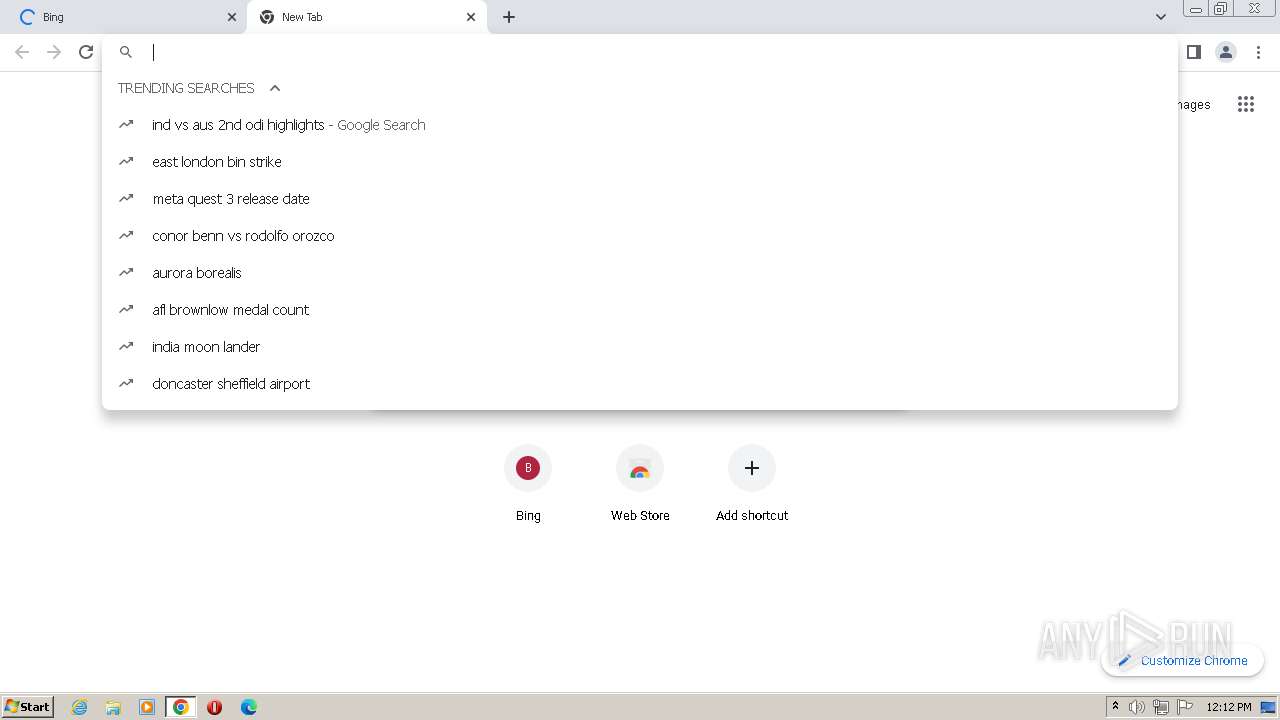Click the reload page icon
Screen dimensions: 1280x720
click(x=86, y=52)
